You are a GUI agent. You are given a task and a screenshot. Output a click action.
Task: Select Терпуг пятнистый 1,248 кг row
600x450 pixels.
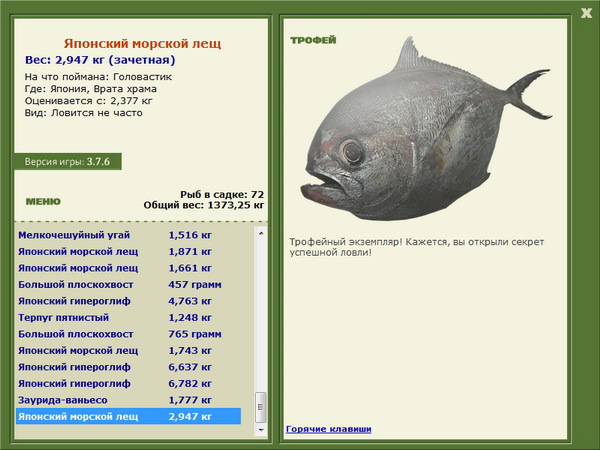point(129,317)
